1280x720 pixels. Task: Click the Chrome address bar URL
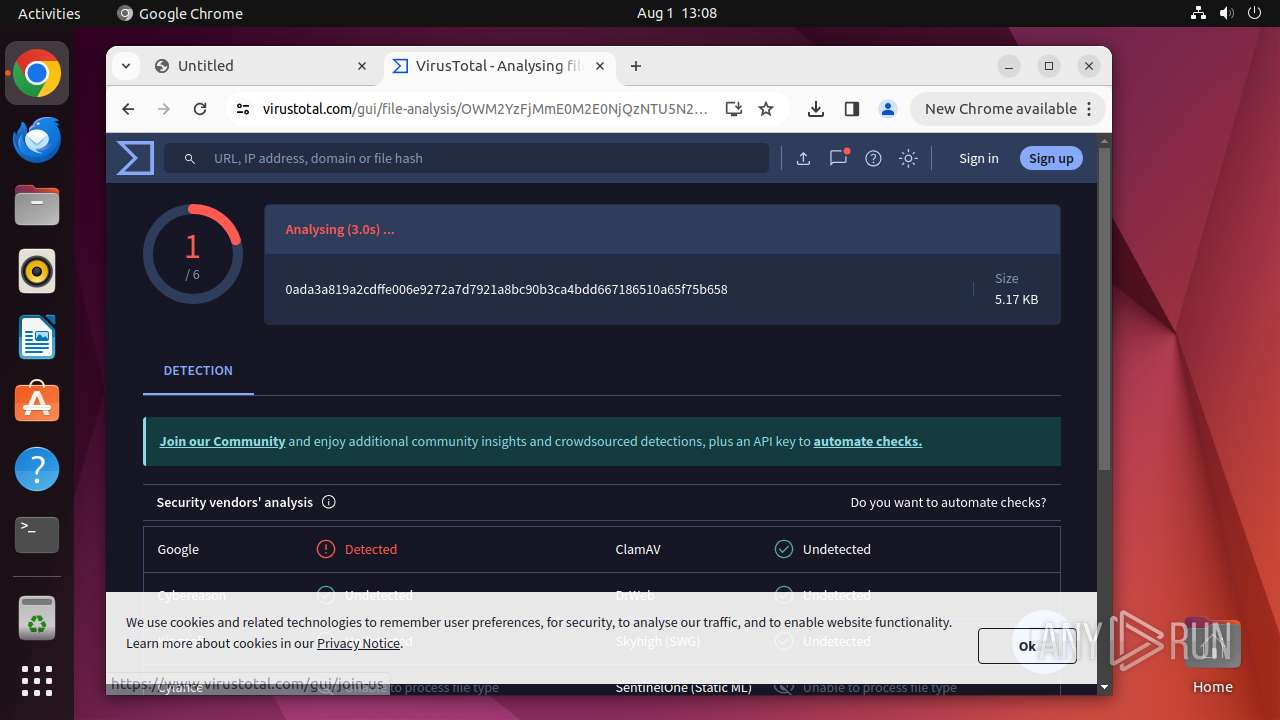point(485,109)
